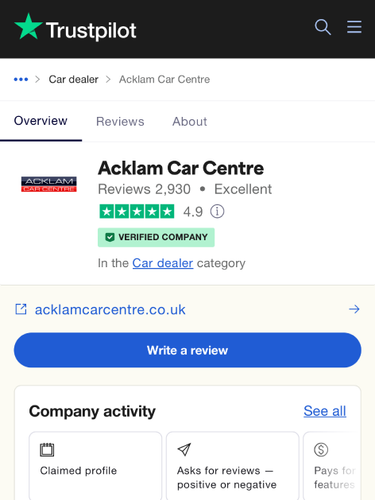Switch to the Reviews tab
The height and width of the screenshot is (500, 375).
(120, 121)
